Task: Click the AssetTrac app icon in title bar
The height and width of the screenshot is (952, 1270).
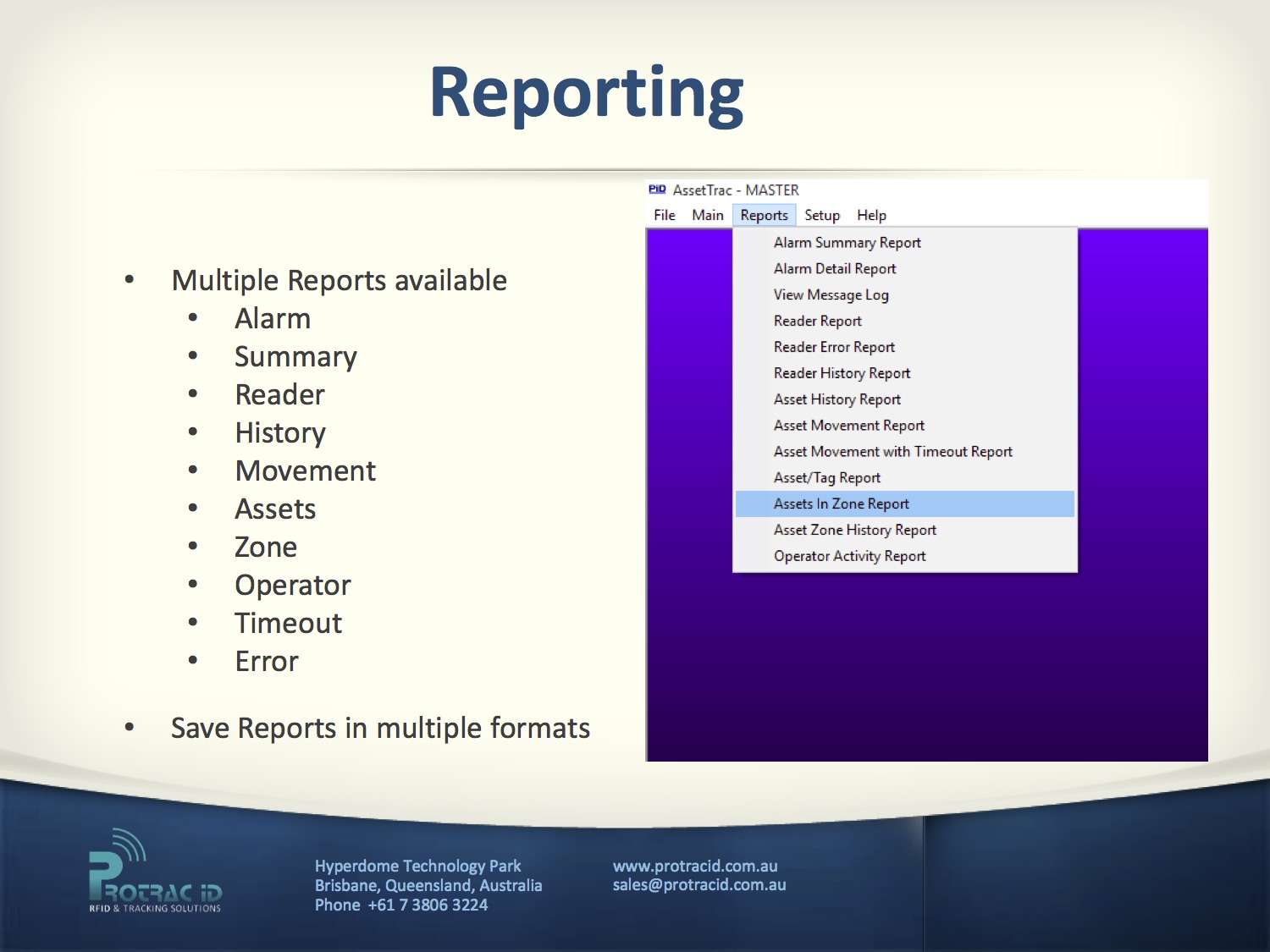Action: click(x=657, y=190)
